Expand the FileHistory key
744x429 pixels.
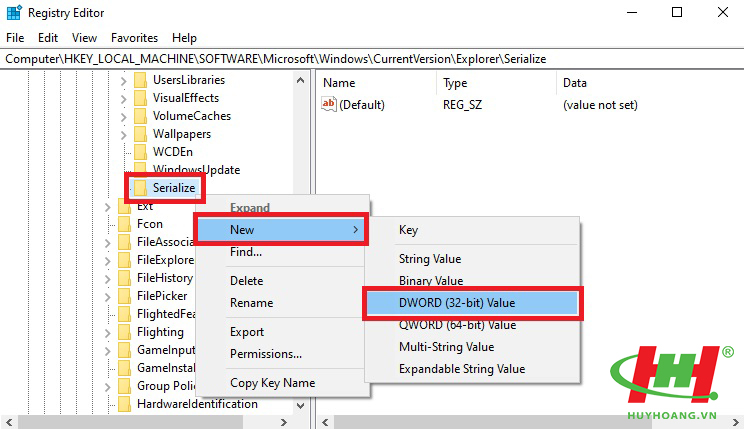(108, 280)
